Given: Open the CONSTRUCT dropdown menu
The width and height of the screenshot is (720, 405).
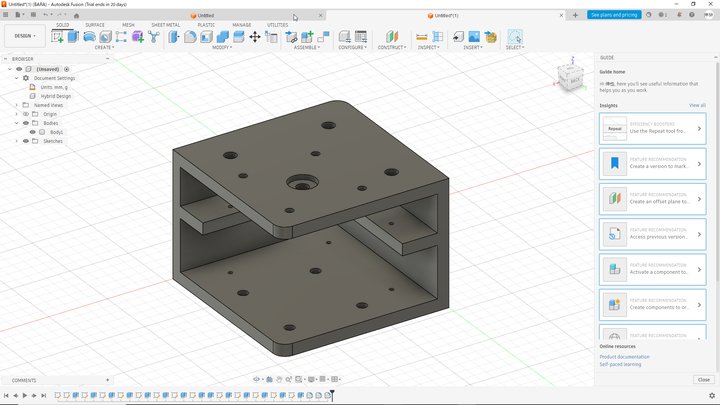Looking at the screenshot, I should (x=392, y=47).
